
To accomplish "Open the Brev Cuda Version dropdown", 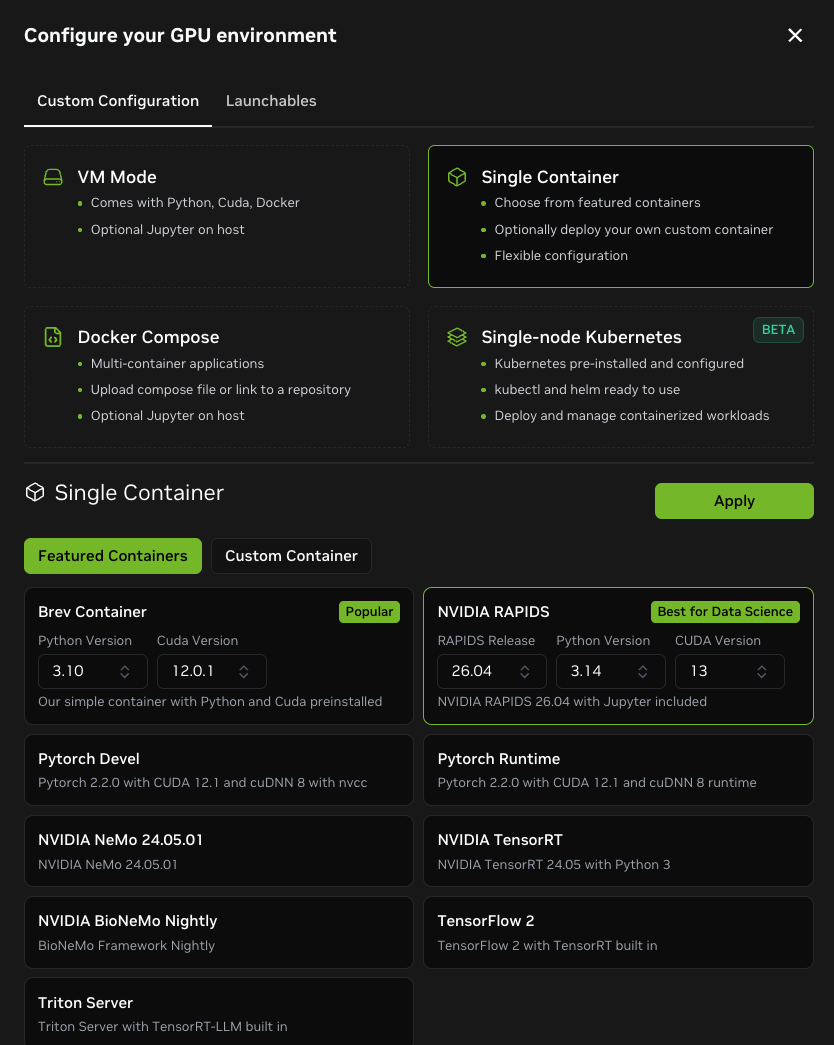I will (x=211, y=671).
